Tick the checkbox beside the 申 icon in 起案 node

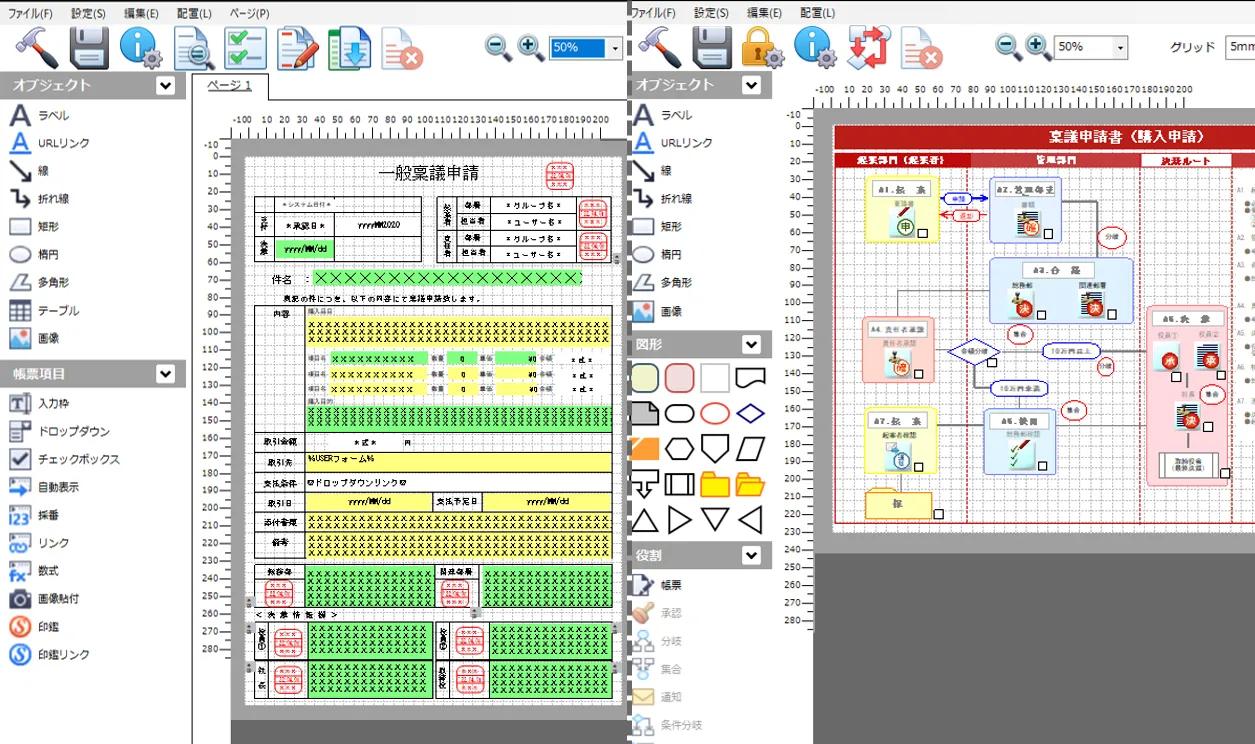[x=922, y=233]
